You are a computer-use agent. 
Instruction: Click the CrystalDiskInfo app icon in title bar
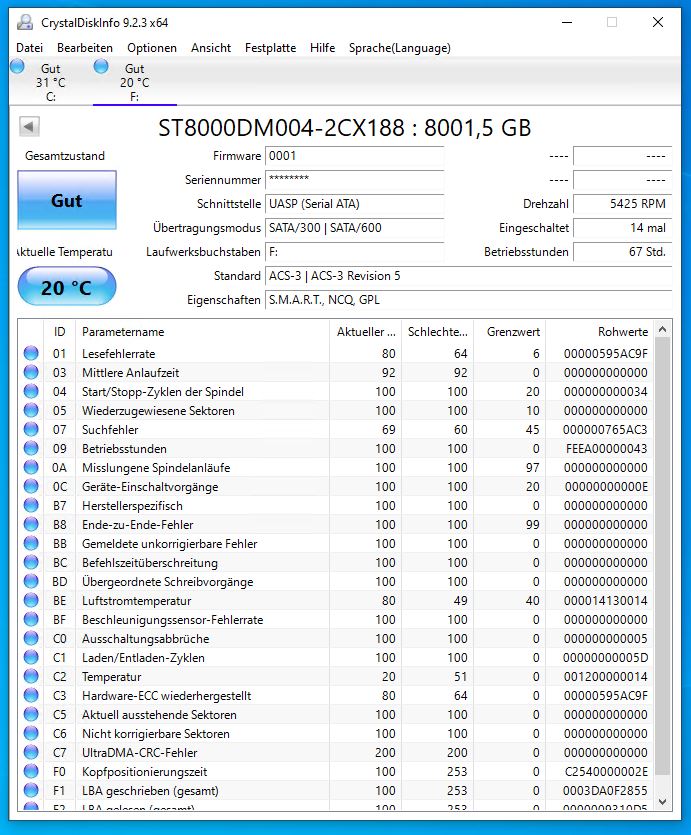[24, 22]
